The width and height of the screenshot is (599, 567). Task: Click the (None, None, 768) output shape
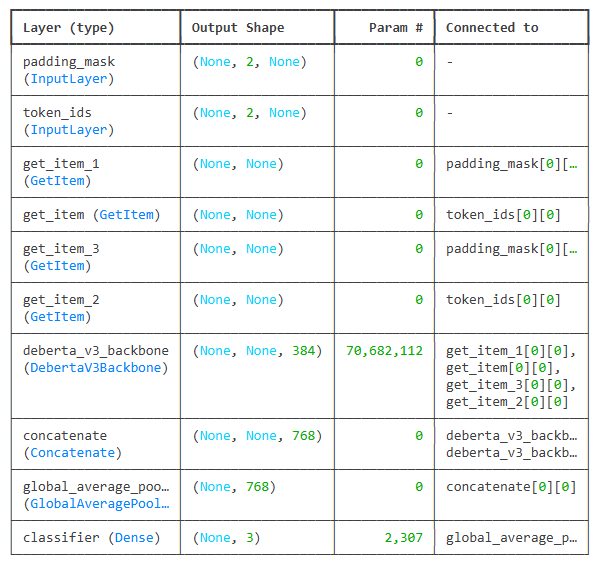click(257, 436)
